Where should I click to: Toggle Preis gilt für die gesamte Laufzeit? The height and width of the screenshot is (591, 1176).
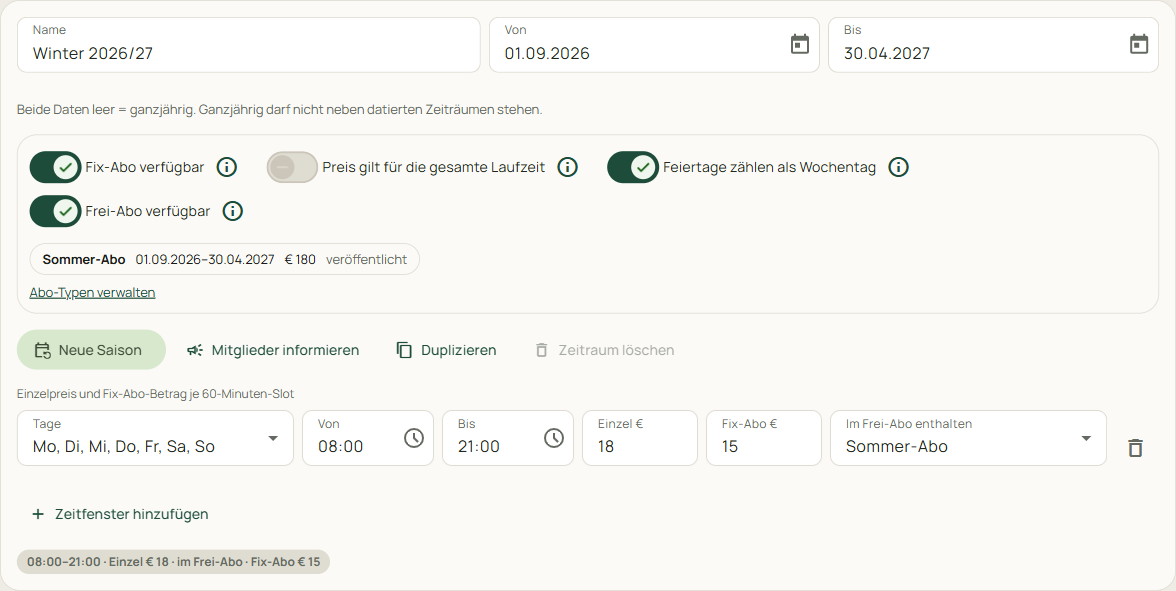(x=292, y=167)
